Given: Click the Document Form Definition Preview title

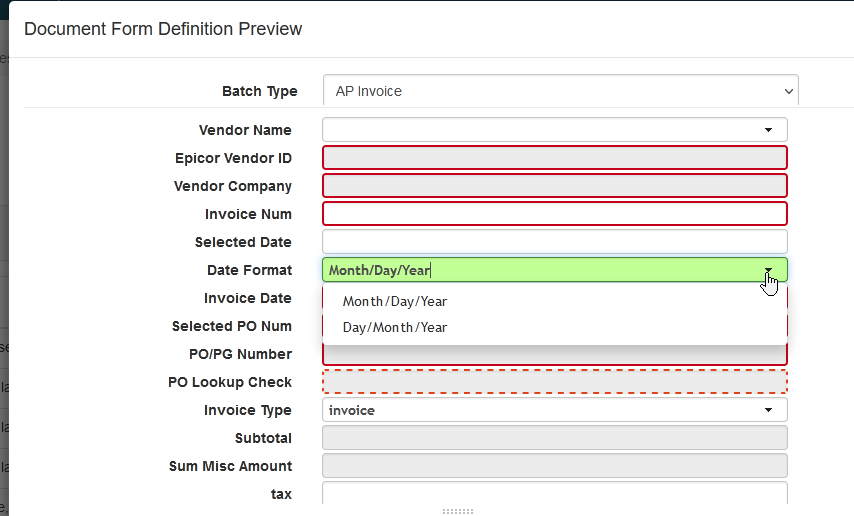Looking at the screenshot, I should click(x=163, y=29).
